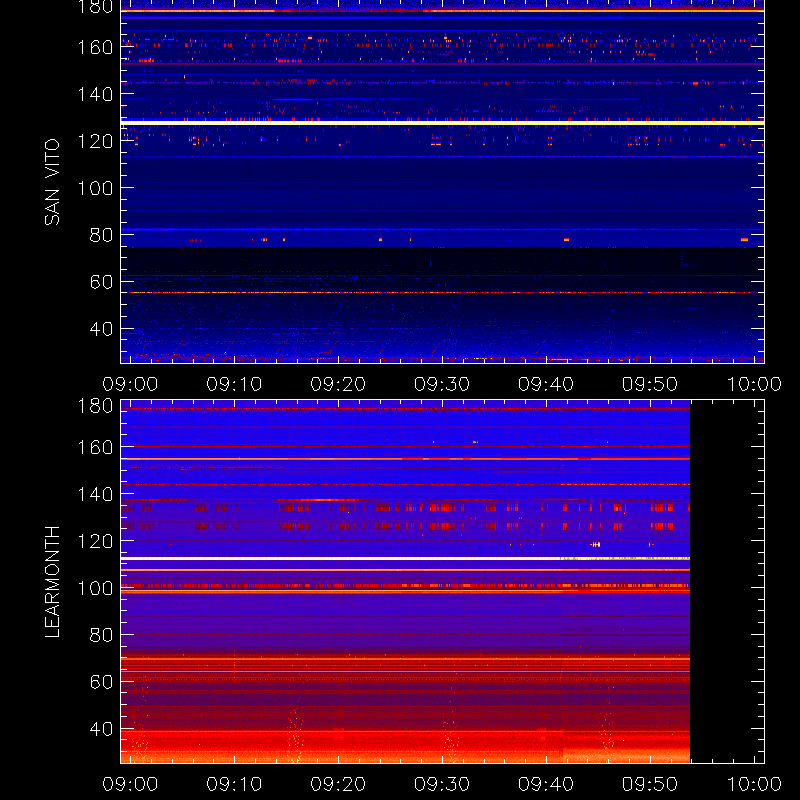Click the SAN VITO vertical axis label

pyautogui.click(x=52, y=182)
